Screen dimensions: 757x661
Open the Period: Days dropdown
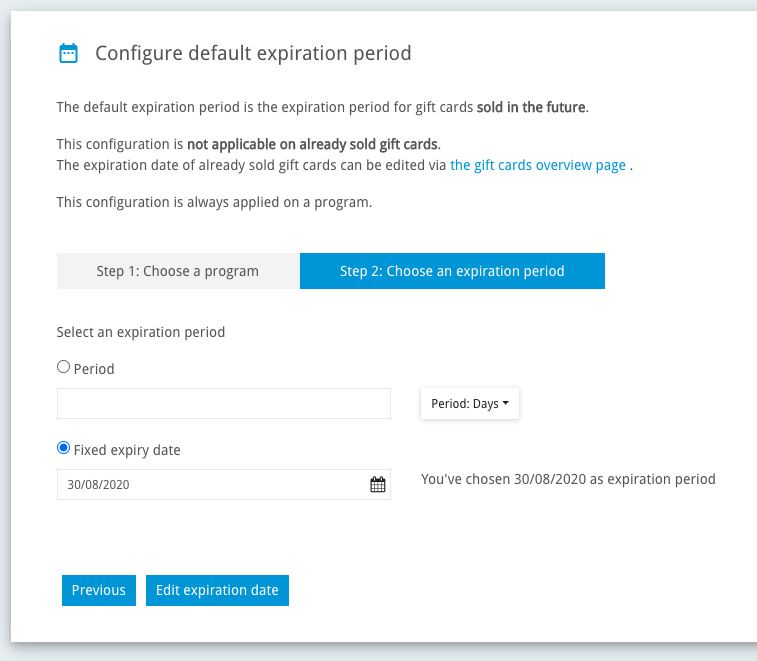(470, 404)
